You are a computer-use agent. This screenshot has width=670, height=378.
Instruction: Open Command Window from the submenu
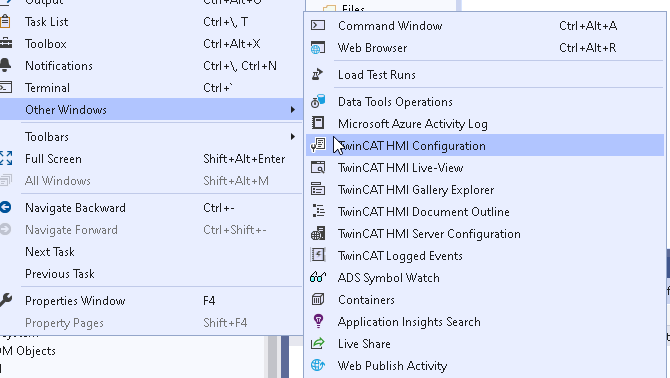(x=485, y=26)
